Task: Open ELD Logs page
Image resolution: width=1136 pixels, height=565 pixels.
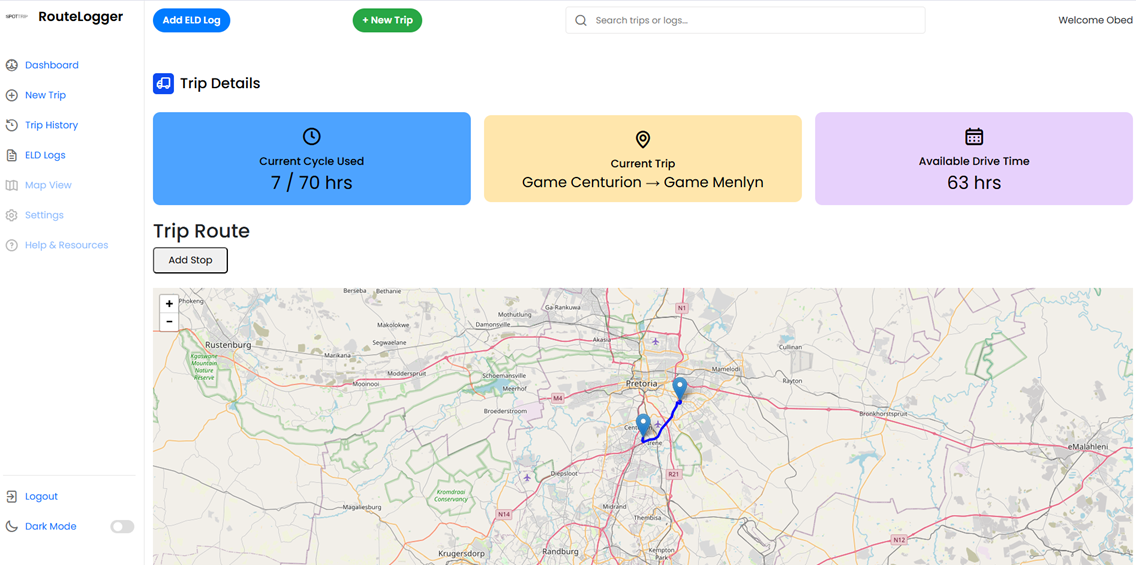Action: click(45, 155)
